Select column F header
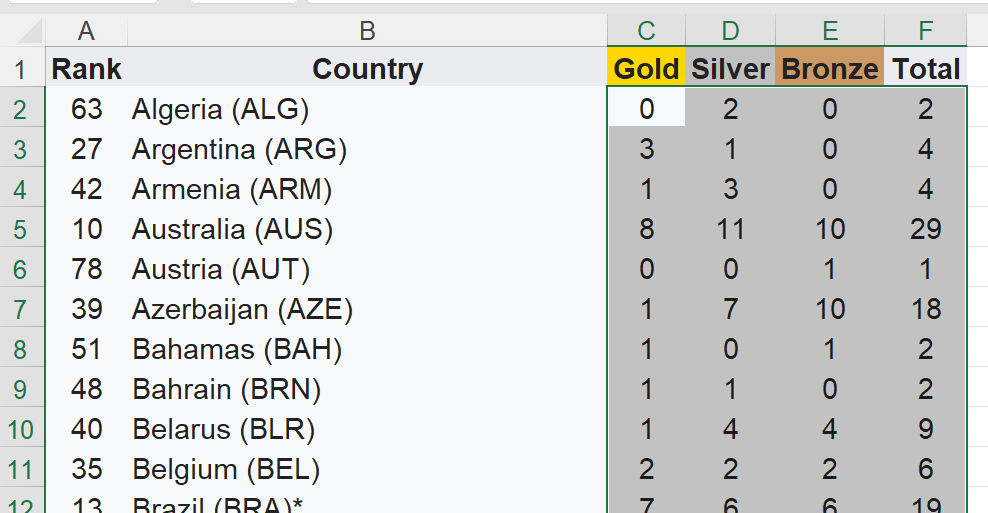 (926, 30)
